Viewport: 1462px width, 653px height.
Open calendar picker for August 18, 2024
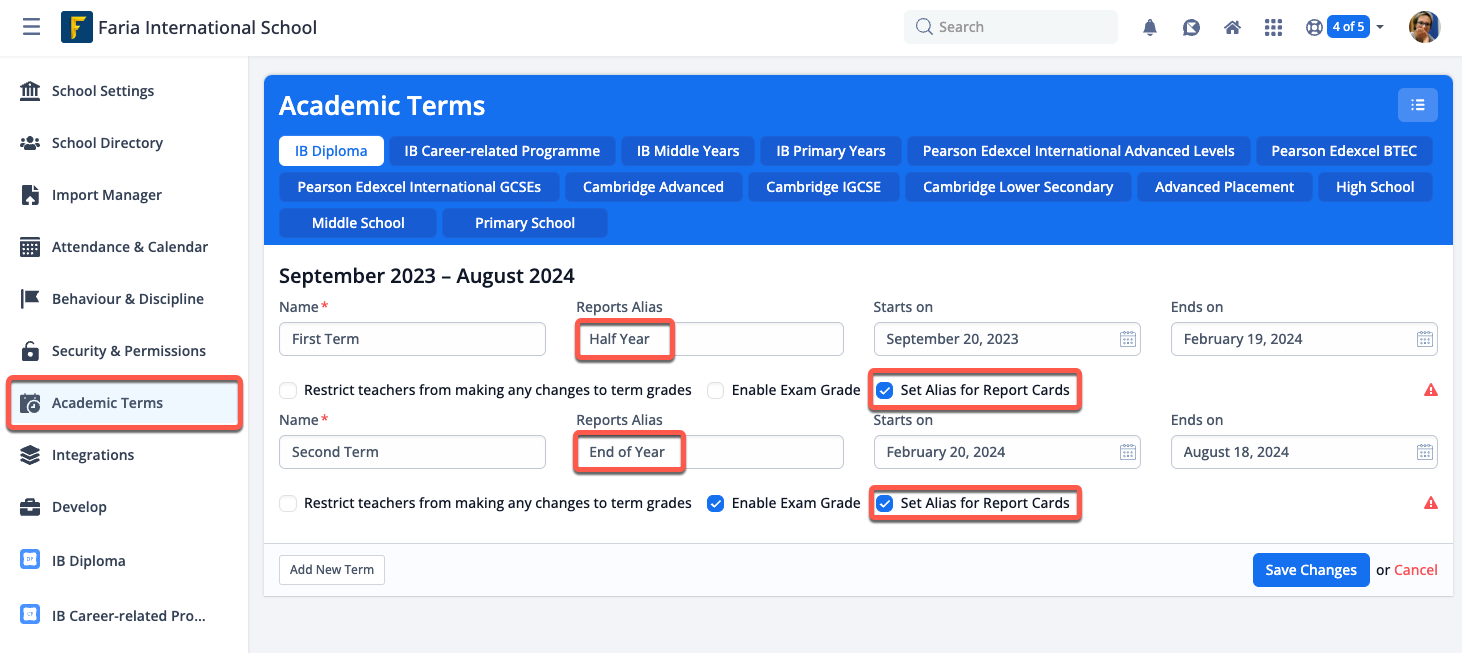tap(1425, 452)
